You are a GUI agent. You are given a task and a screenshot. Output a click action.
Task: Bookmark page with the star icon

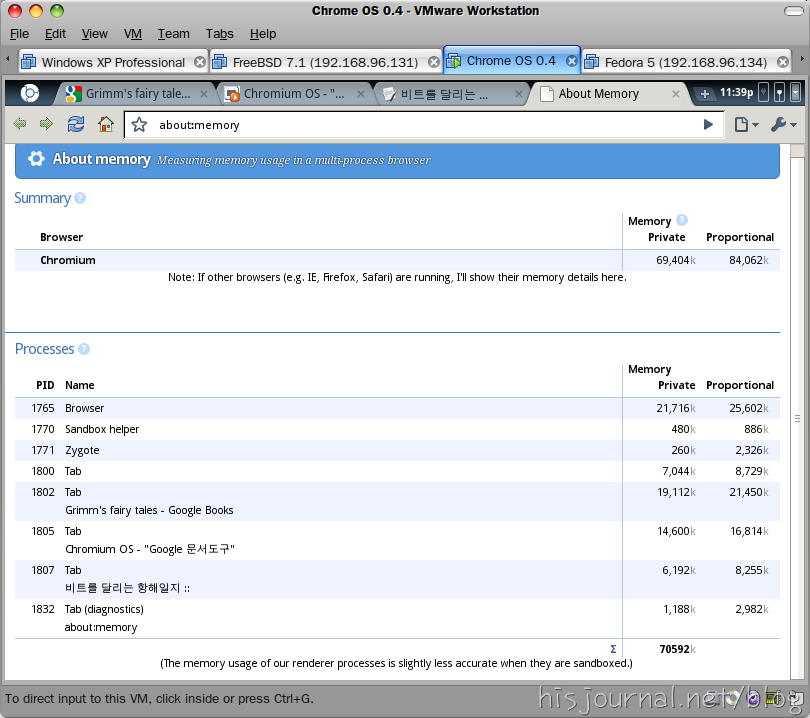pyautogui.click(x=139, y=124)
